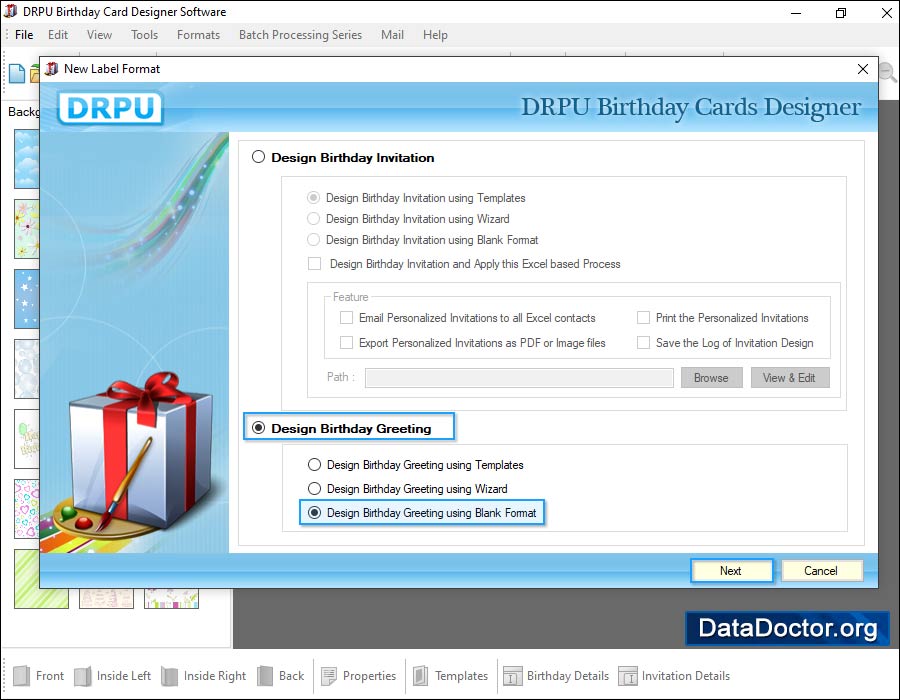Click the Back page icon

coord(265,676)
